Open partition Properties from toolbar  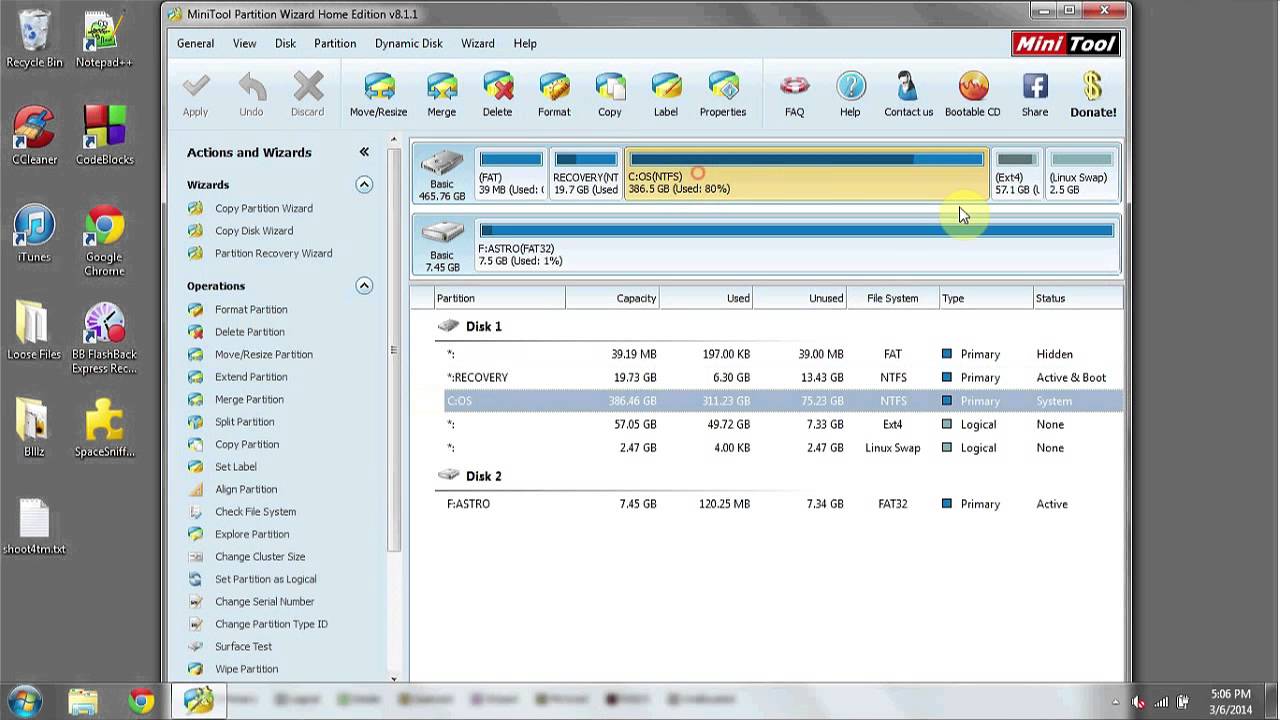[x=723, y=95]
